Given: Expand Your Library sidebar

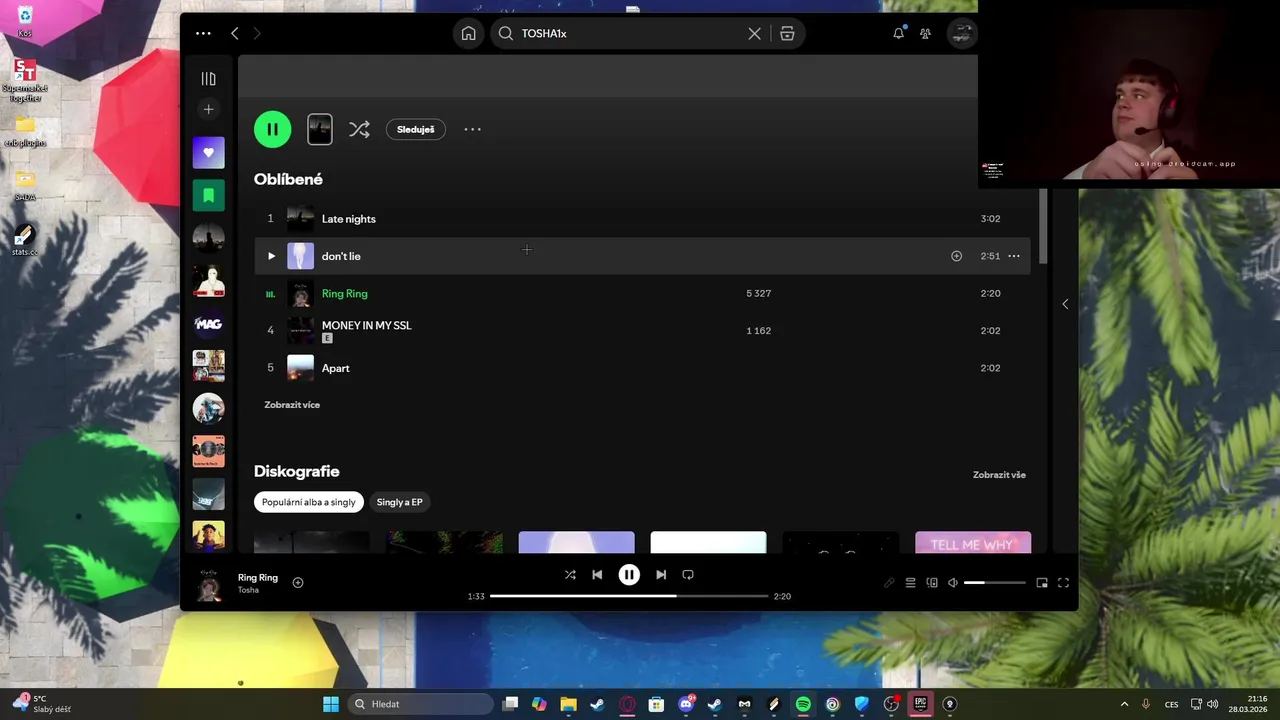Looking at the screenshot, I should 208,79.
